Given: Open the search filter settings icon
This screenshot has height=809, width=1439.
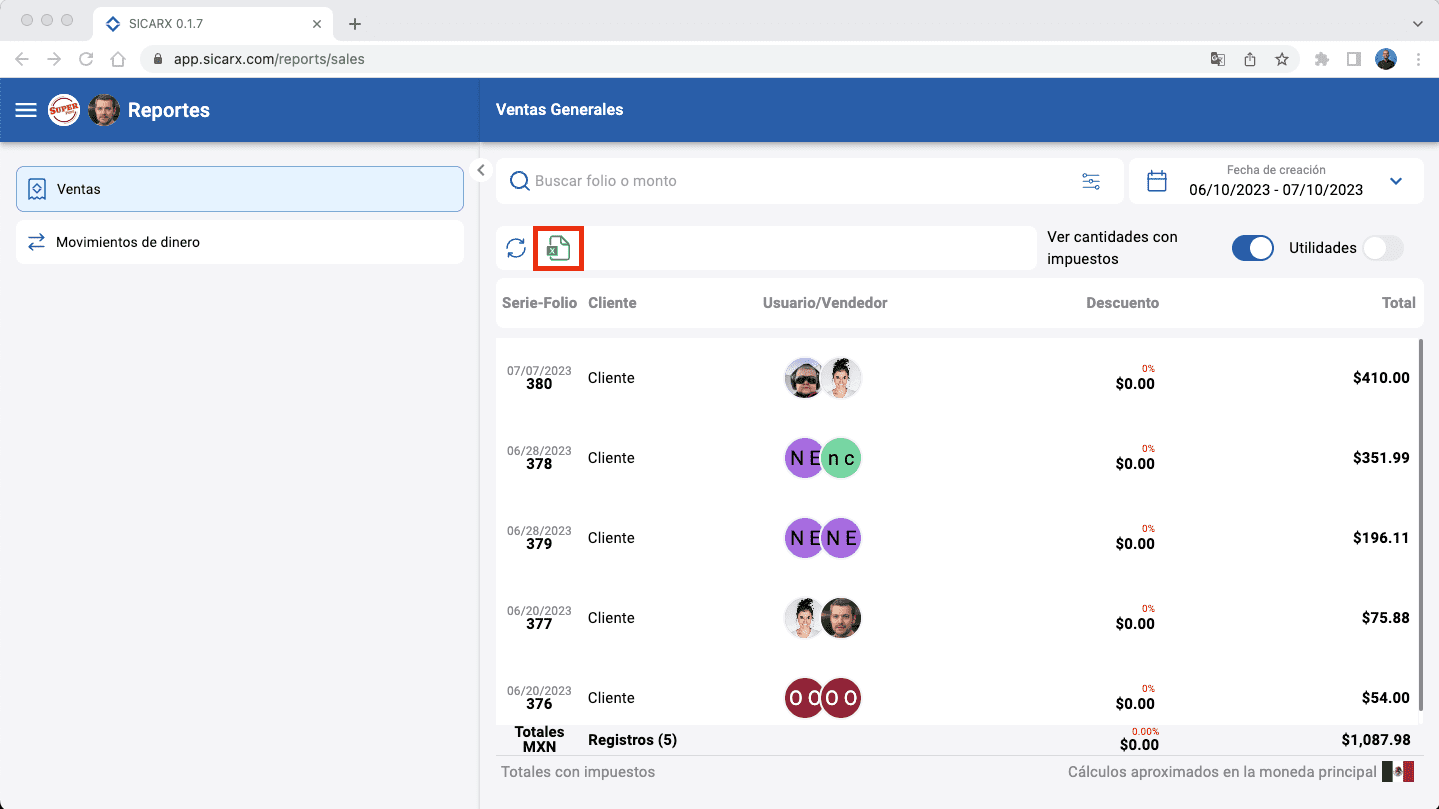Looking at the screenshot, I should coord(1090,181).
